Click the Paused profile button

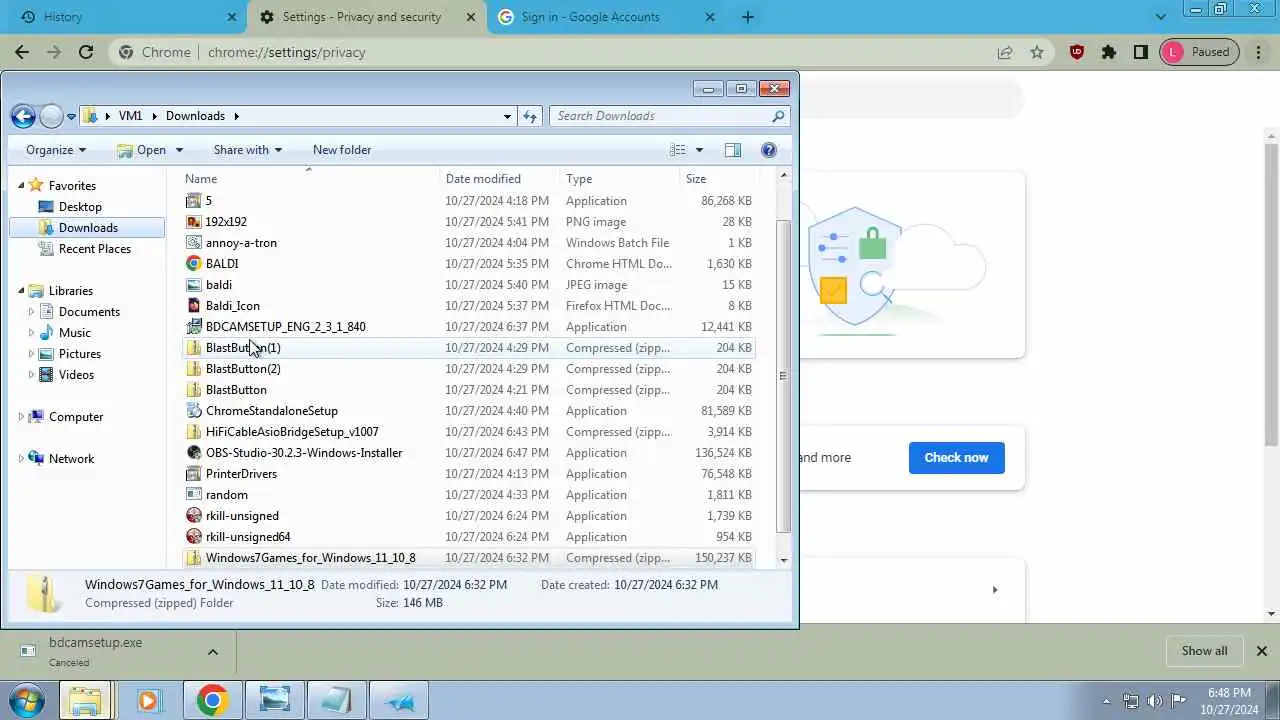(x=1199, y=52)
